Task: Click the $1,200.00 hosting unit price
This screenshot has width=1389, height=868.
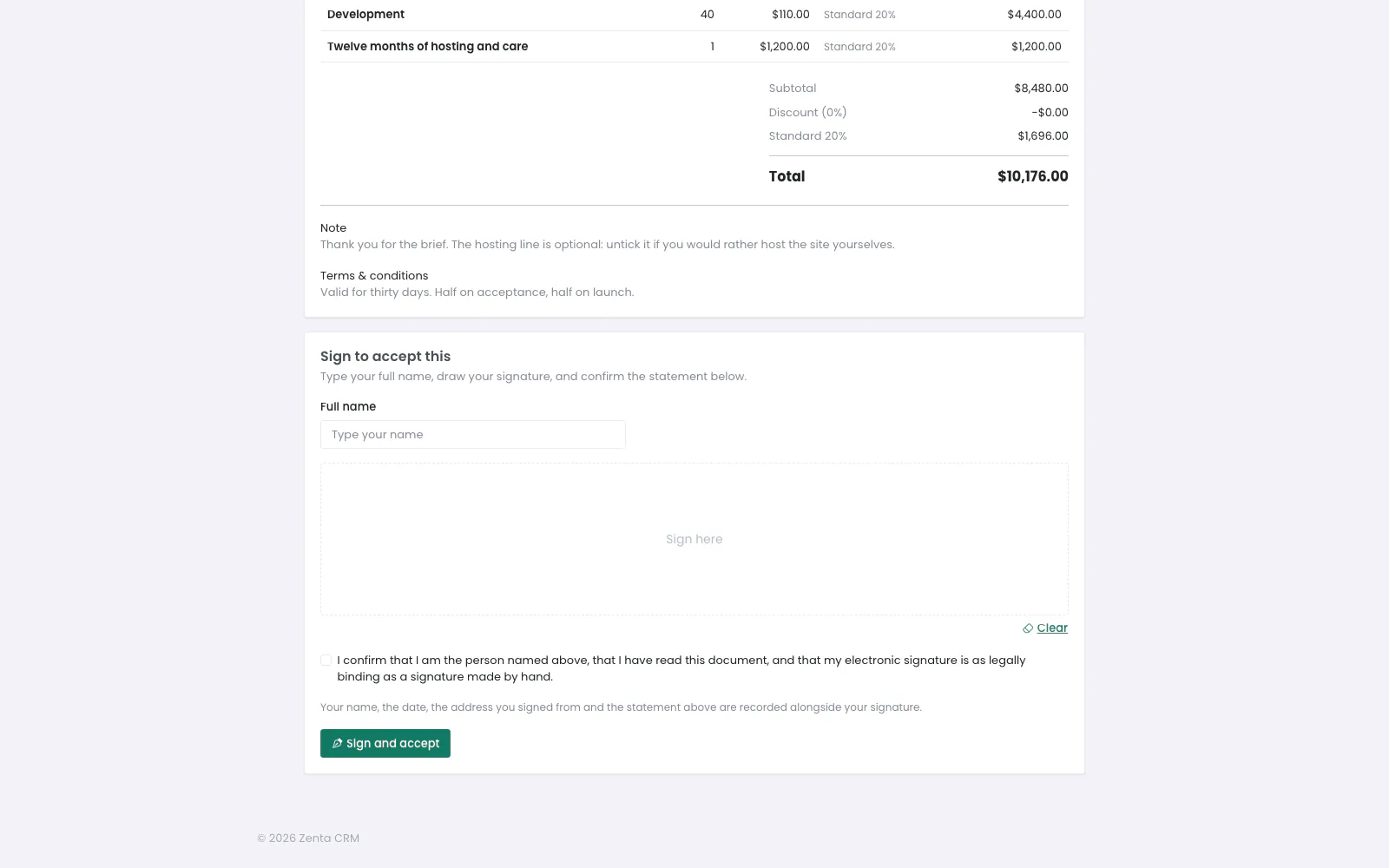Action: (784, 47)
